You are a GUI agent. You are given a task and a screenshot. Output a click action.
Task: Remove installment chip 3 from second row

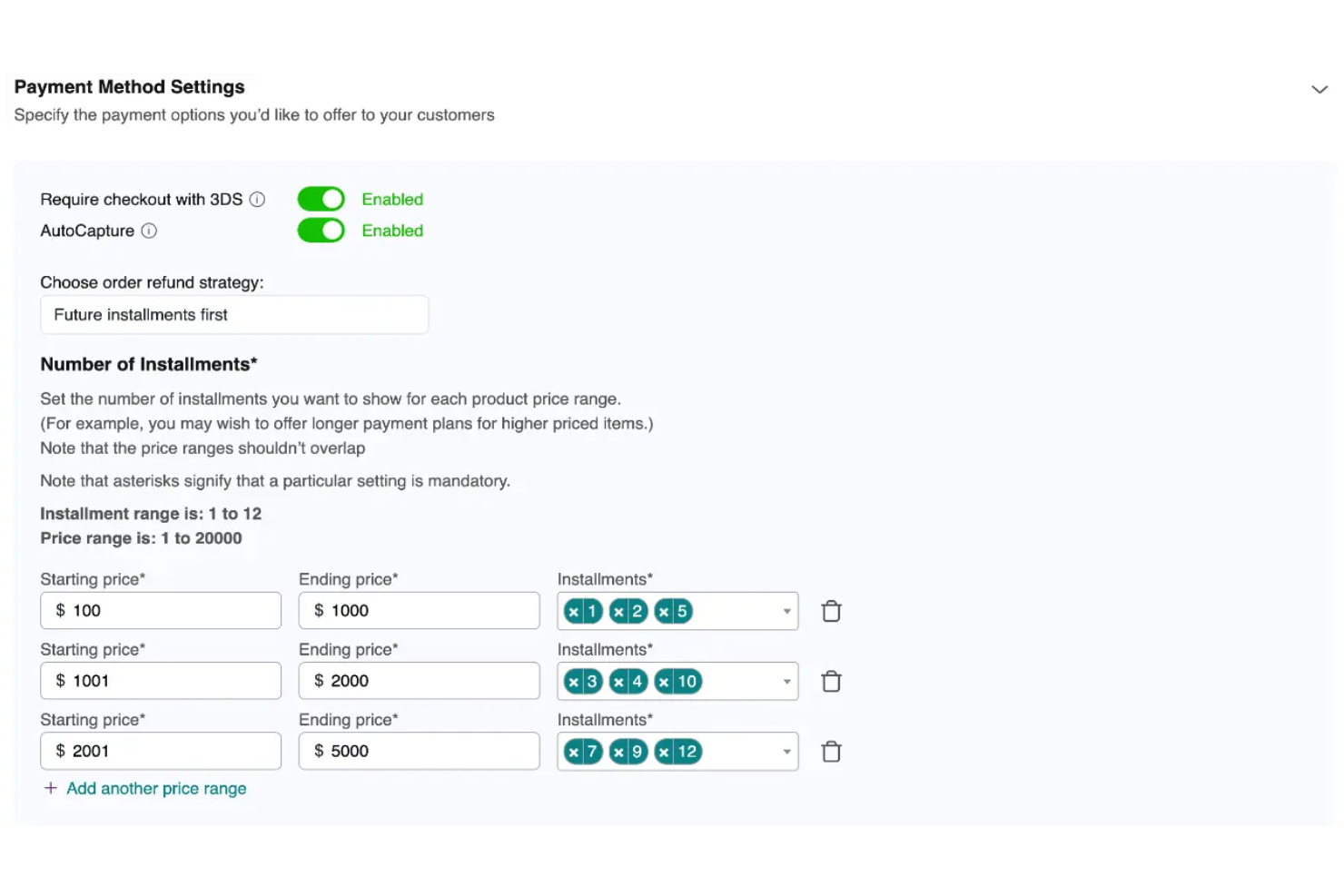pos(573,681)
